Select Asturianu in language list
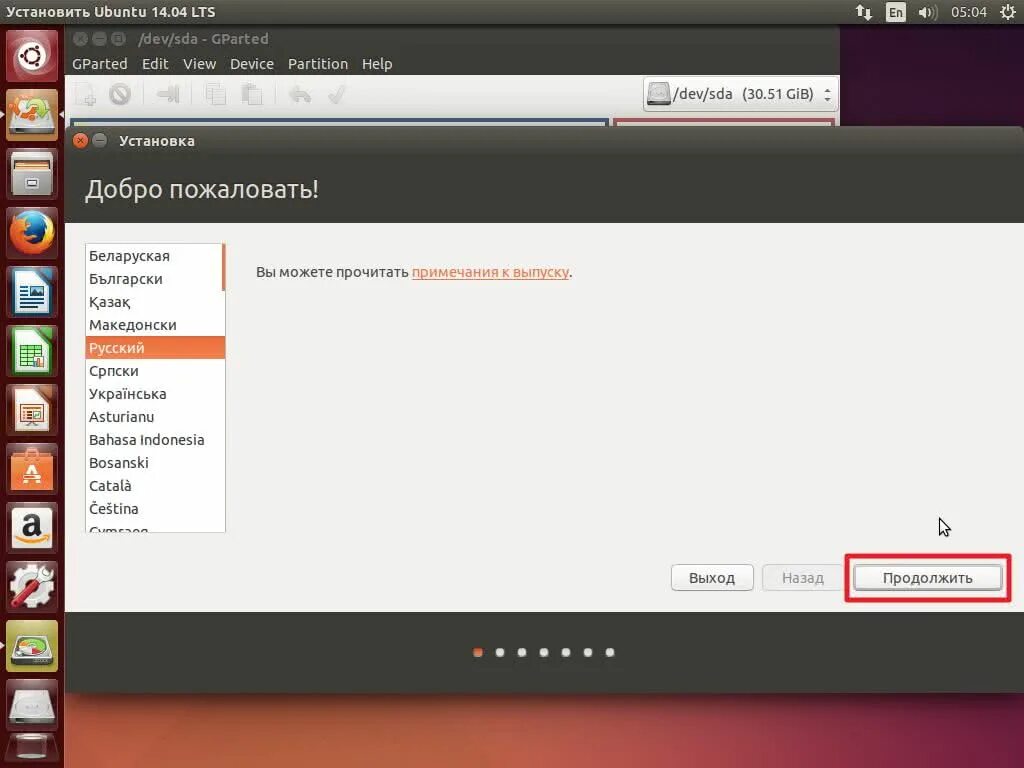The height and width of the screenshot is (768, 1024). (x=155, y=417)
